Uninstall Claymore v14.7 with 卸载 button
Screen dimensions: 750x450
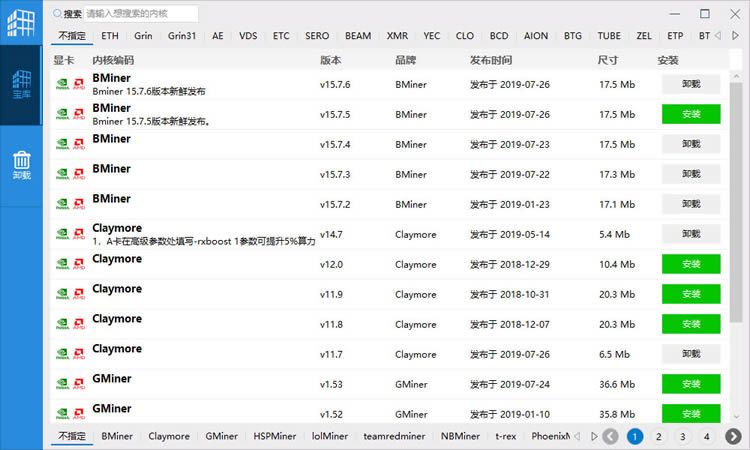click(x=691, y=234)
